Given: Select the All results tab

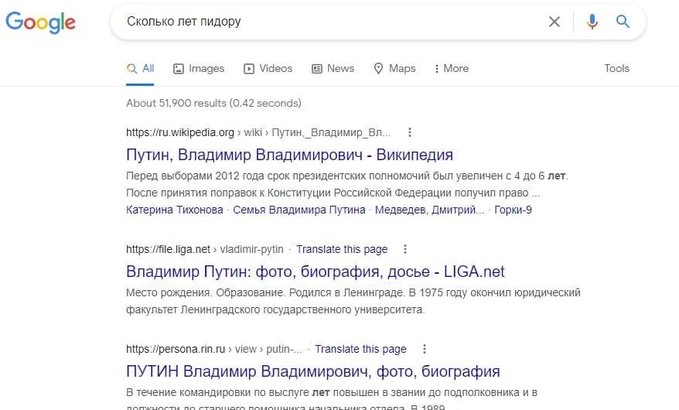Looking at the screenshot, I should pyautogui.click(x=140, y=68).
